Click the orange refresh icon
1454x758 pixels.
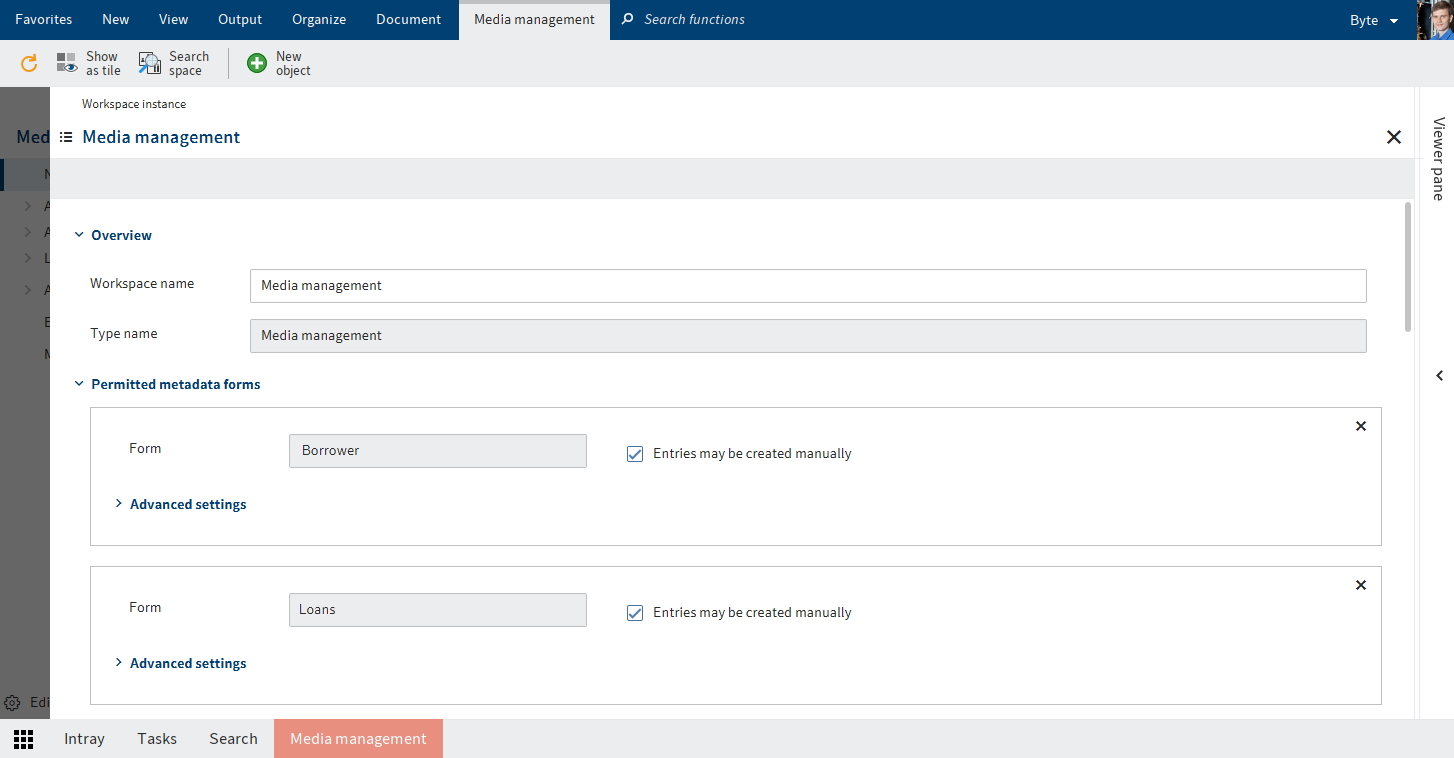pyautogui.click(x=29, y=64)
